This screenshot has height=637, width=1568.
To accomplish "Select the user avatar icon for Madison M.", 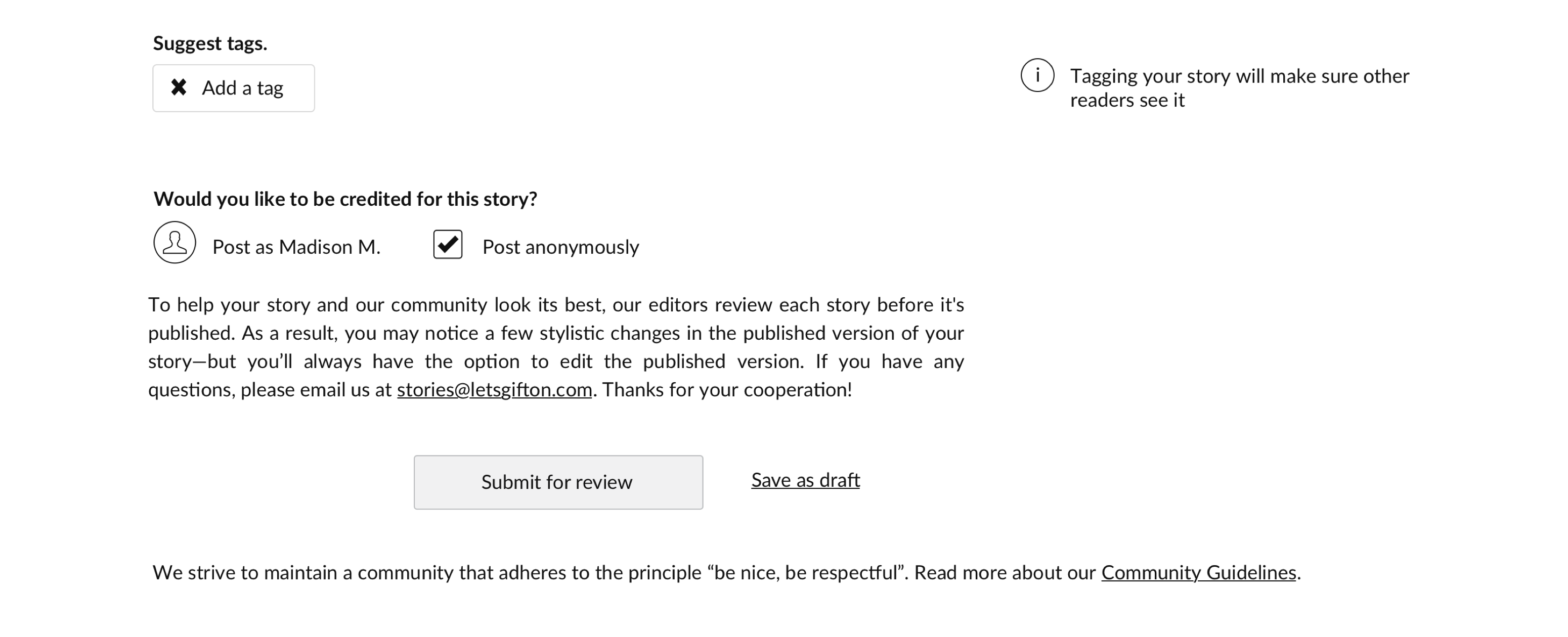I will [x=175, y=242].
